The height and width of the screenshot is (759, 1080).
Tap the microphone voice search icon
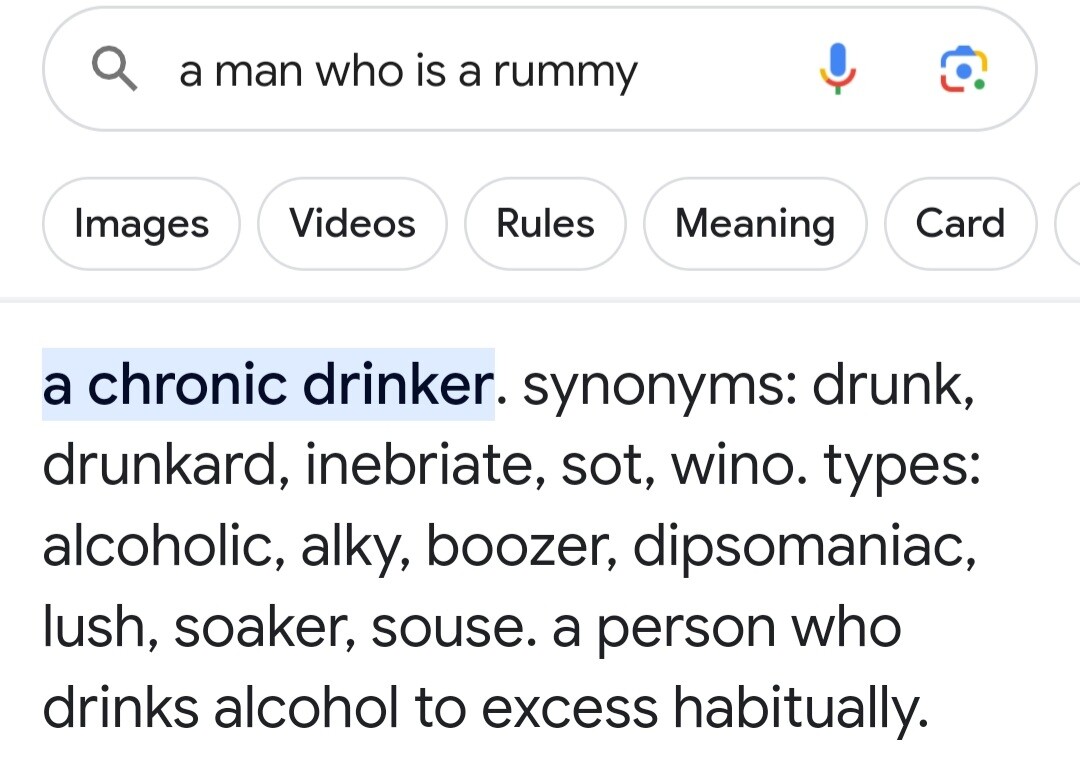tap(838, 70)
